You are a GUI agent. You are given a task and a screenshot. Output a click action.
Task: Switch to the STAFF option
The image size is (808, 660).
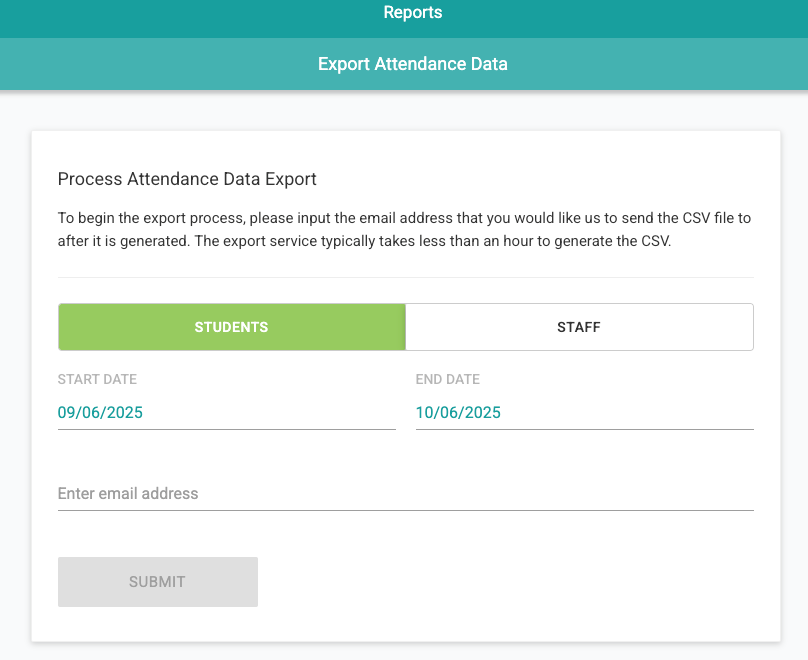(579, 327)
